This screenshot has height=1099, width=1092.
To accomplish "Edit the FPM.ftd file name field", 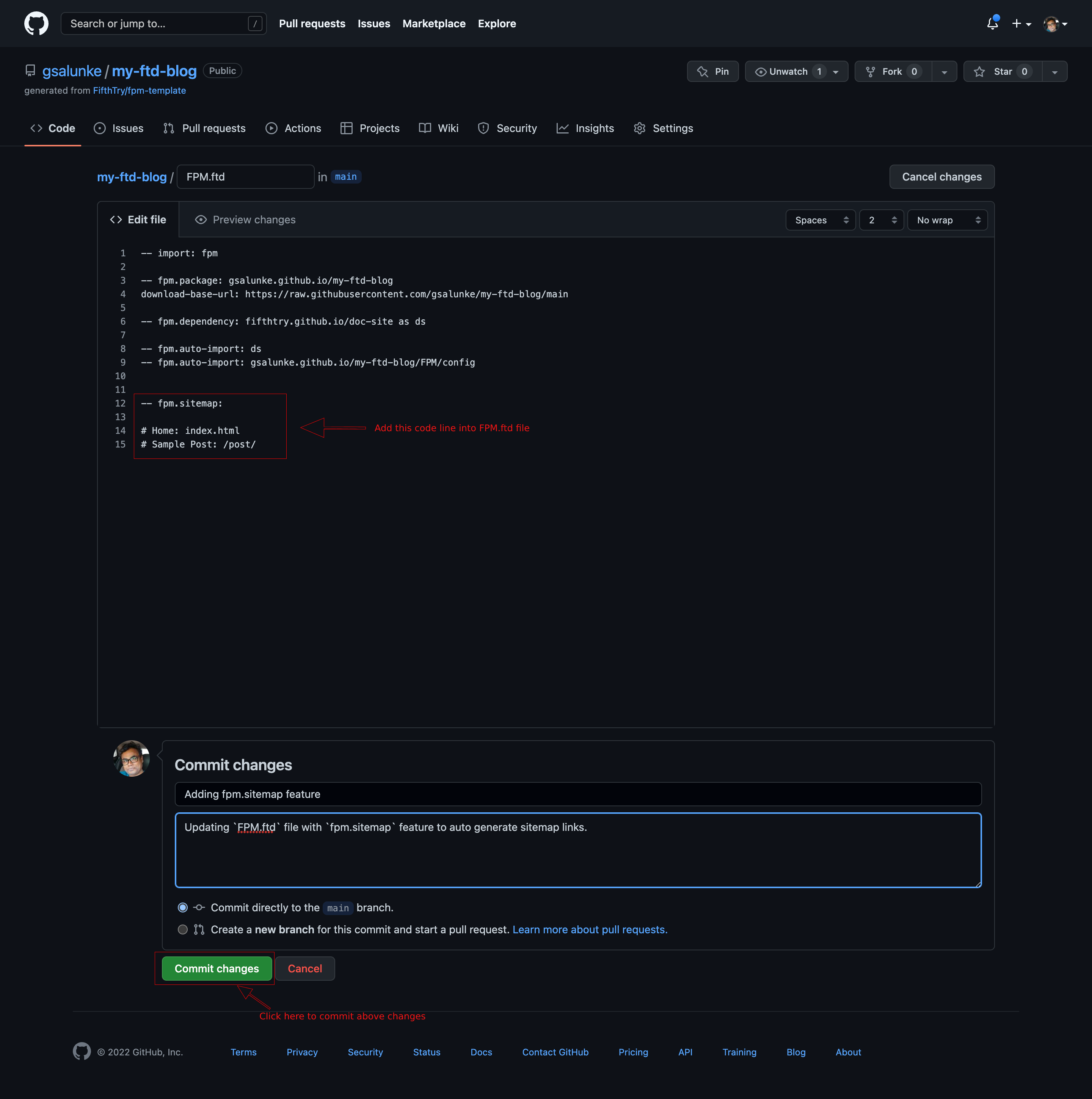I will tap(246, 177).
